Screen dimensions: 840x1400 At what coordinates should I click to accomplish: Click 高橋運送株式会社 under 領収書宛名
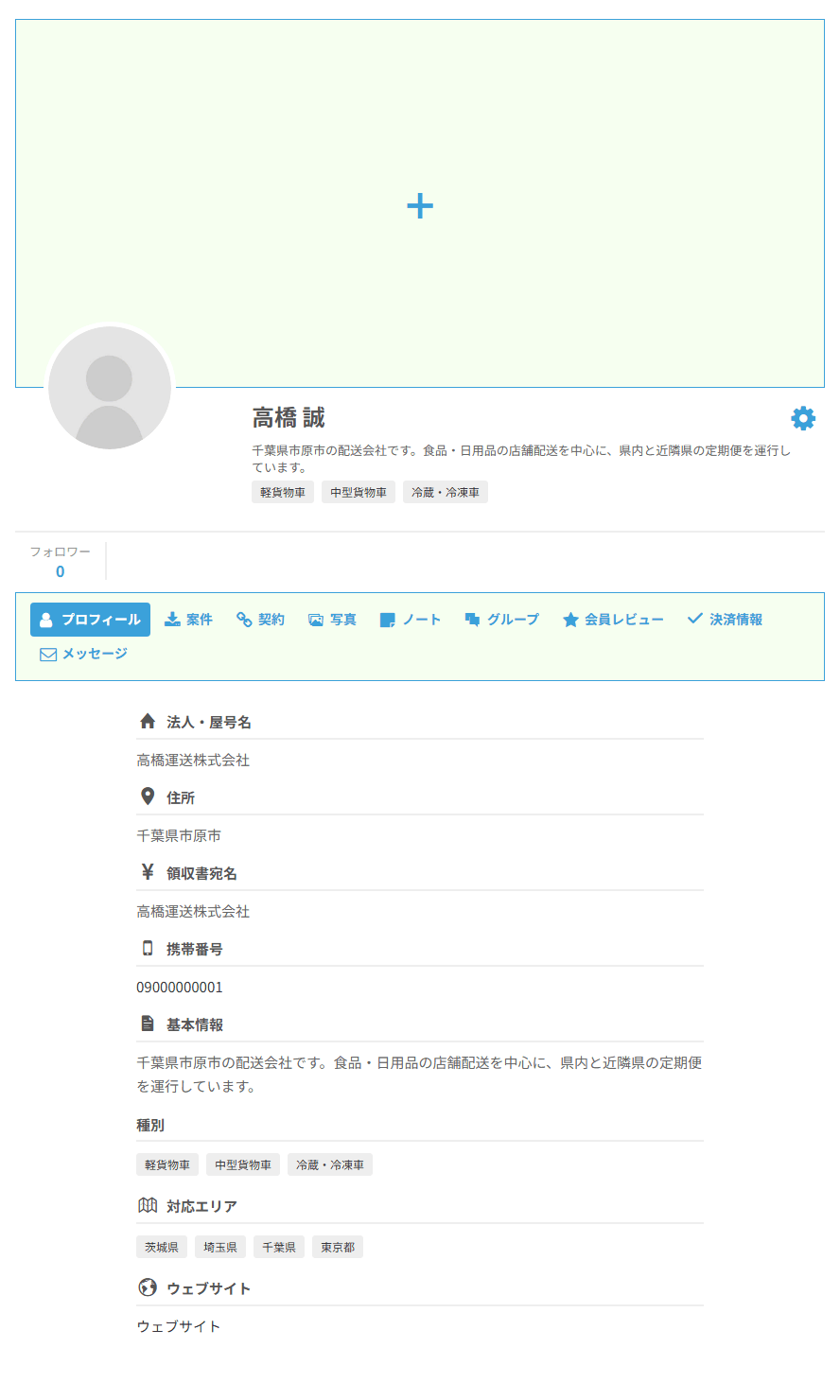click(x=193, y=911)
